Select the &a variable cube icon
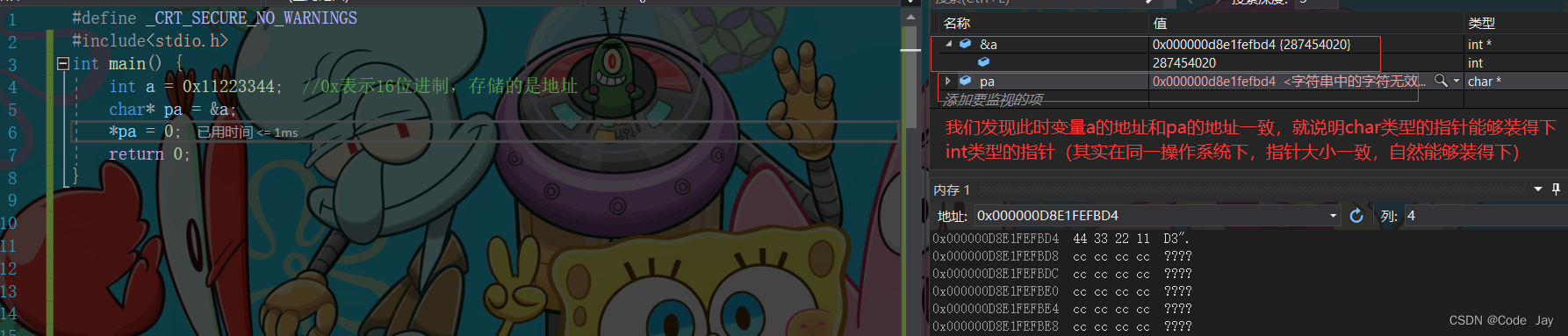 (x=965, y=44)
